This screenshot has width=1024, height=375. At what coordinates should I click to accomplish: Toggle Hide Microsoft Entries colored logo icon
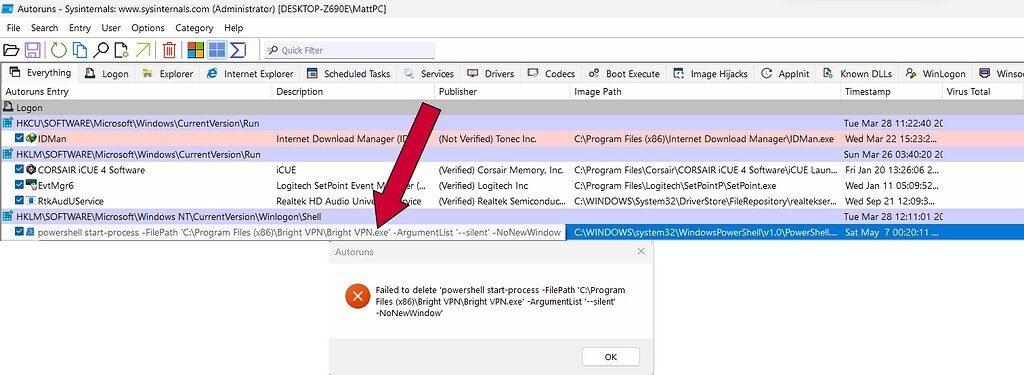pos(195,50)
